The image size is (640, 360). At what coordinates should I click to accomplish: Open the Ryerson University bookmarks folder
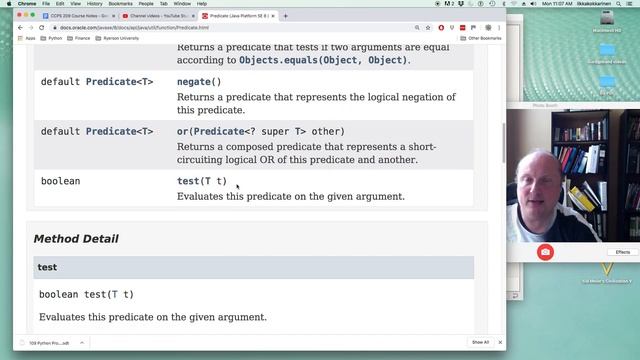coord(117,38)
